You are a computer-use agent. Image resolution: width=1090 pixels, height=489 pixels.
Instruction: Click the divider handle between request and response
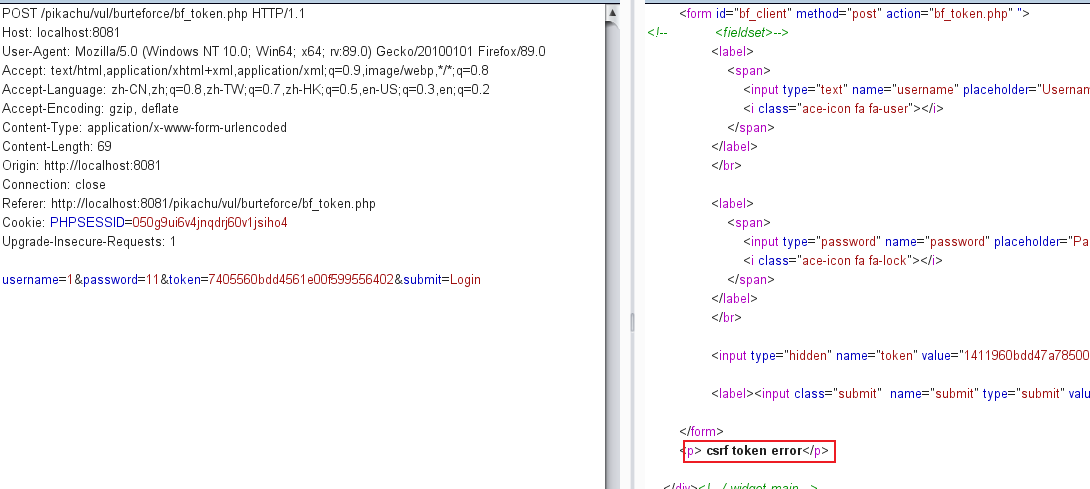pos(631,320)
